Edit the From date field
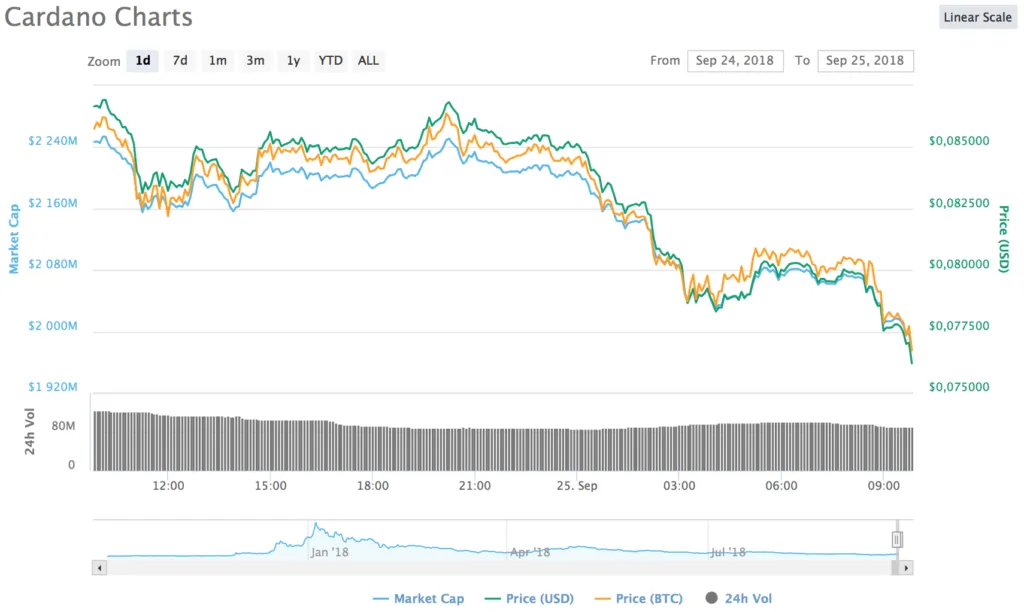Screen dimensions: 1024x612 [x=735, y=61]
